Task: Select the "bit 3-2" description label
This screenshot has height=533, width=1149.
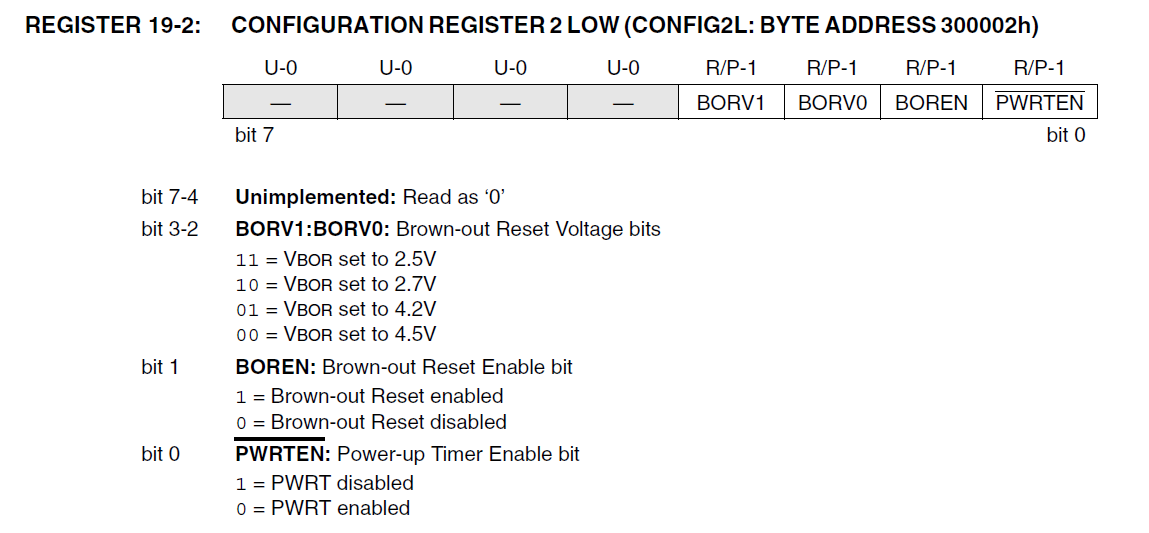Action: (169, 229)
